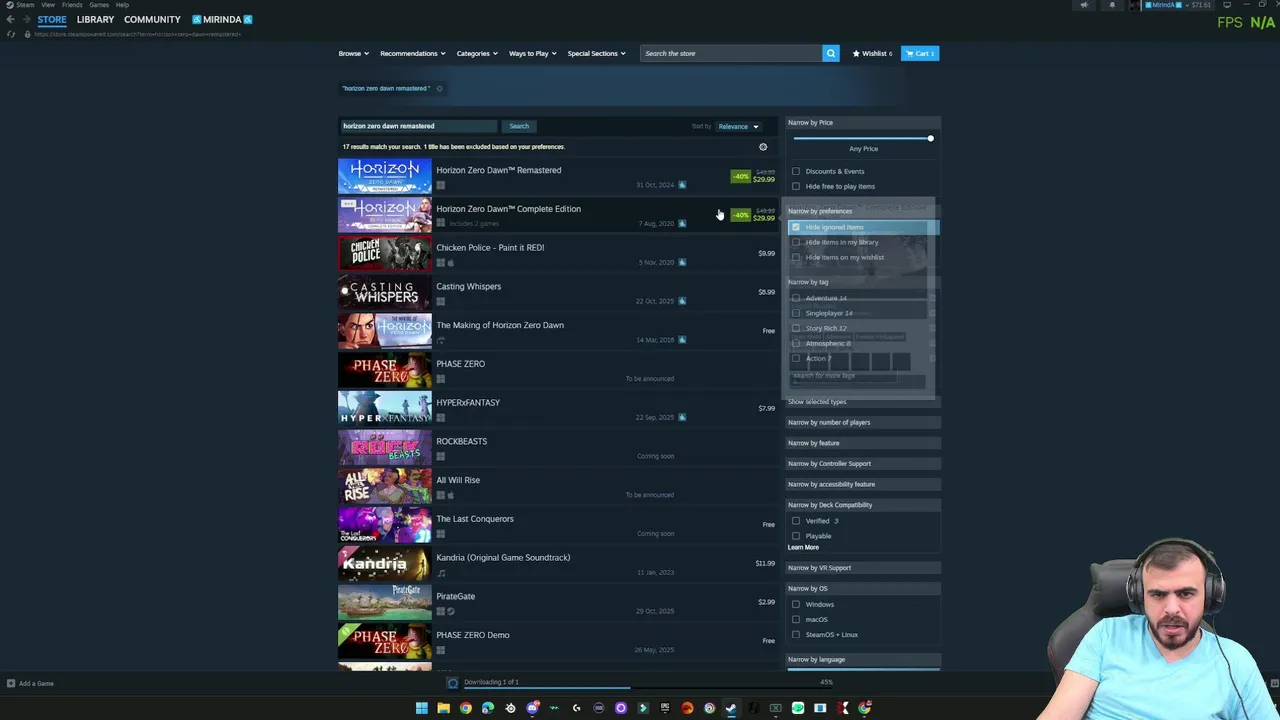Open Horizon Zero Dawn Remastered result
1280x720 pixels.
pyautogui.click(x=556, y=176)
